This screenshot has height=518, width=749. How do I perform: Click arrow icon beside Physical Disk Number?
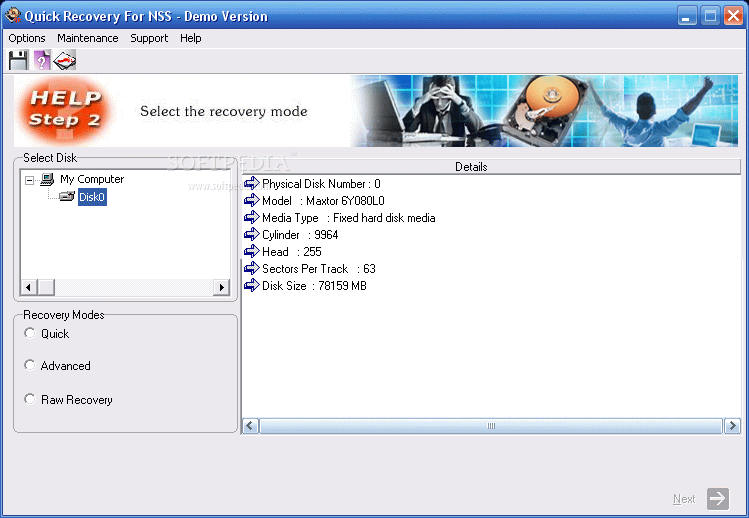(x=252, y=183)
